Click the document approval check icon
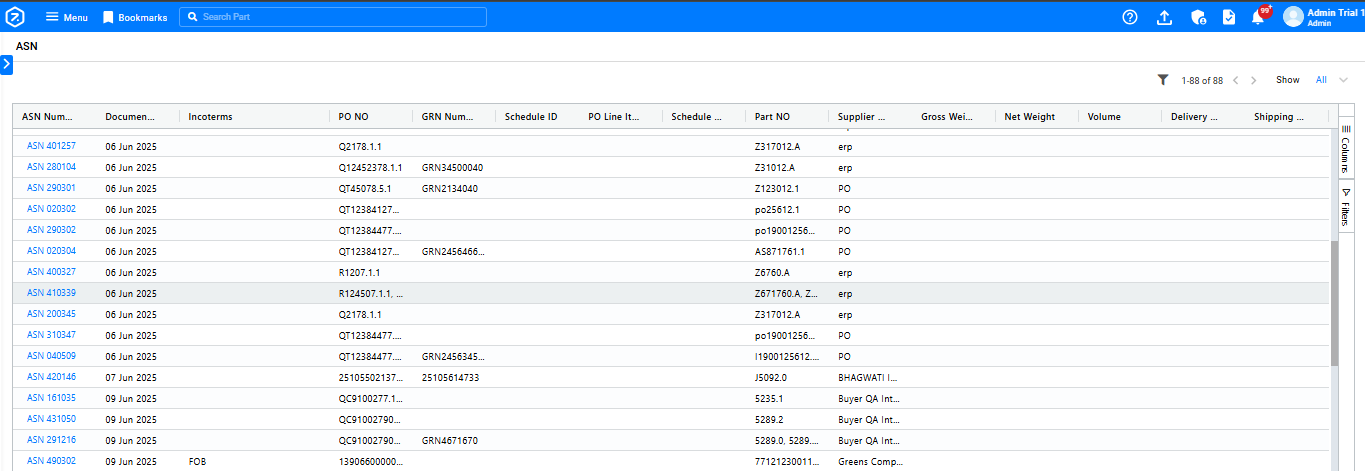Screen dimensions: 1365x471 pos(1229,17)
